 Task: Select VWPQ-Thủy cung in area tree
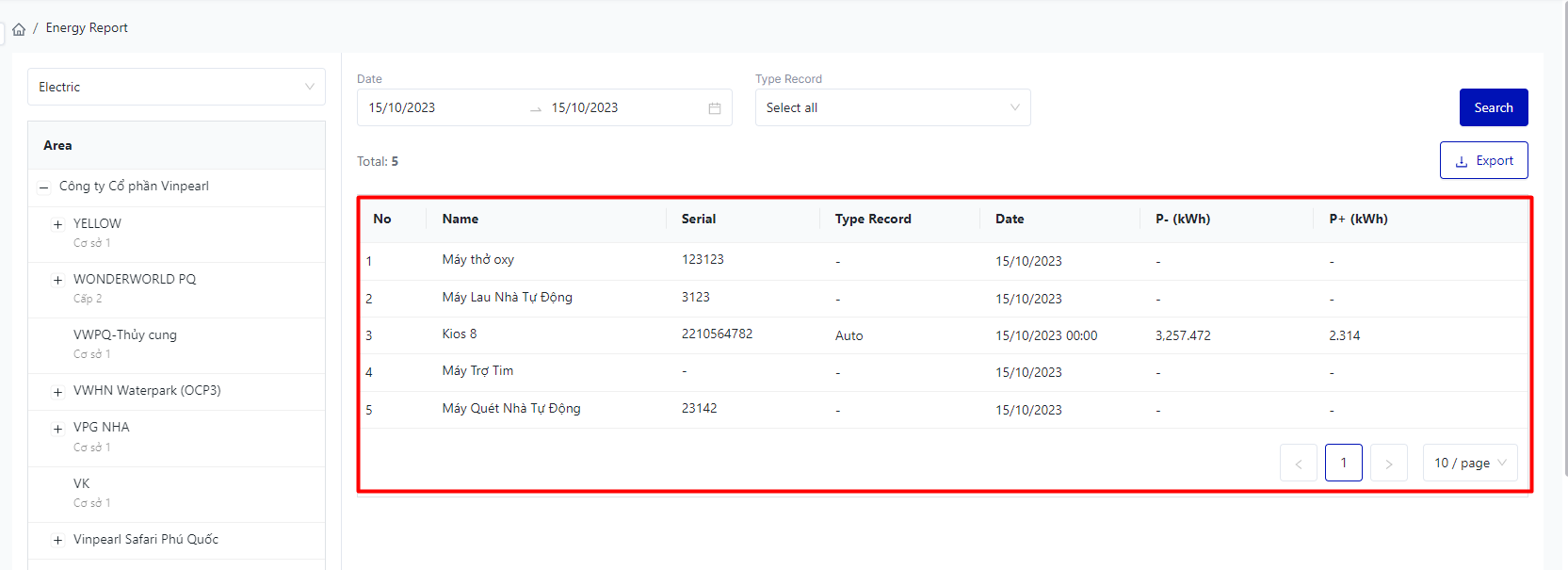125,335
